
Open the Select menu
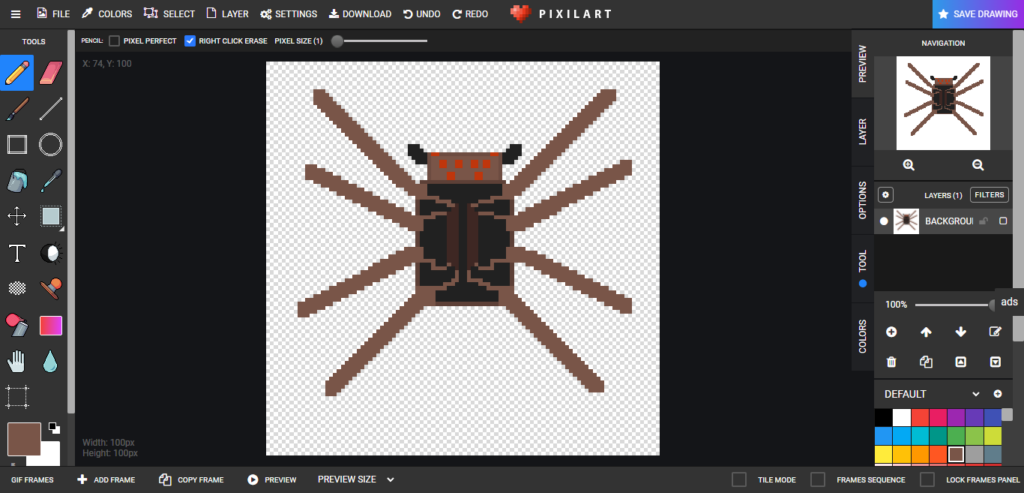(169, 14)
